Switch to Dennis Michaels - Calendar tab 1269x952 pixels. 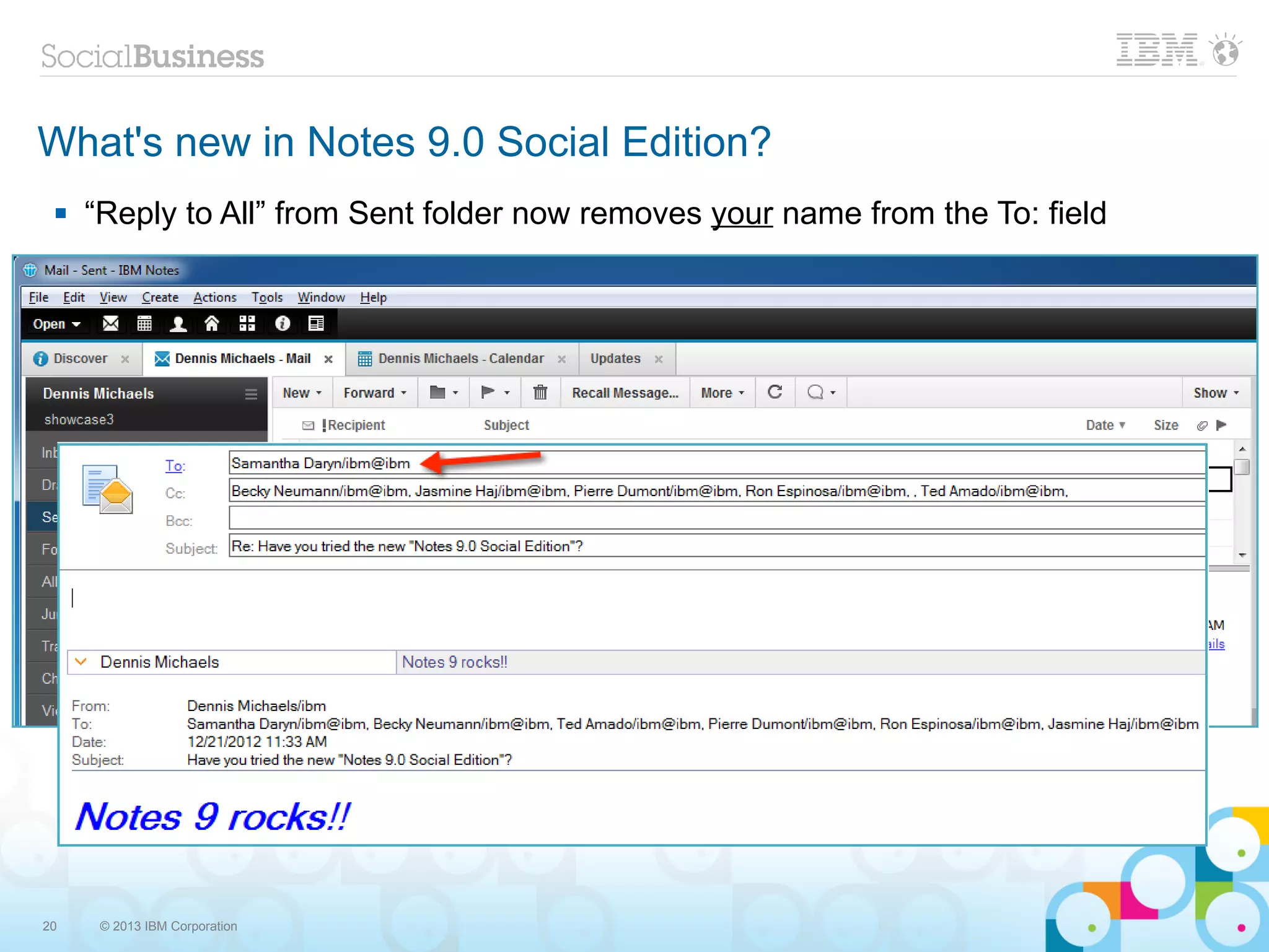point(461,359)
